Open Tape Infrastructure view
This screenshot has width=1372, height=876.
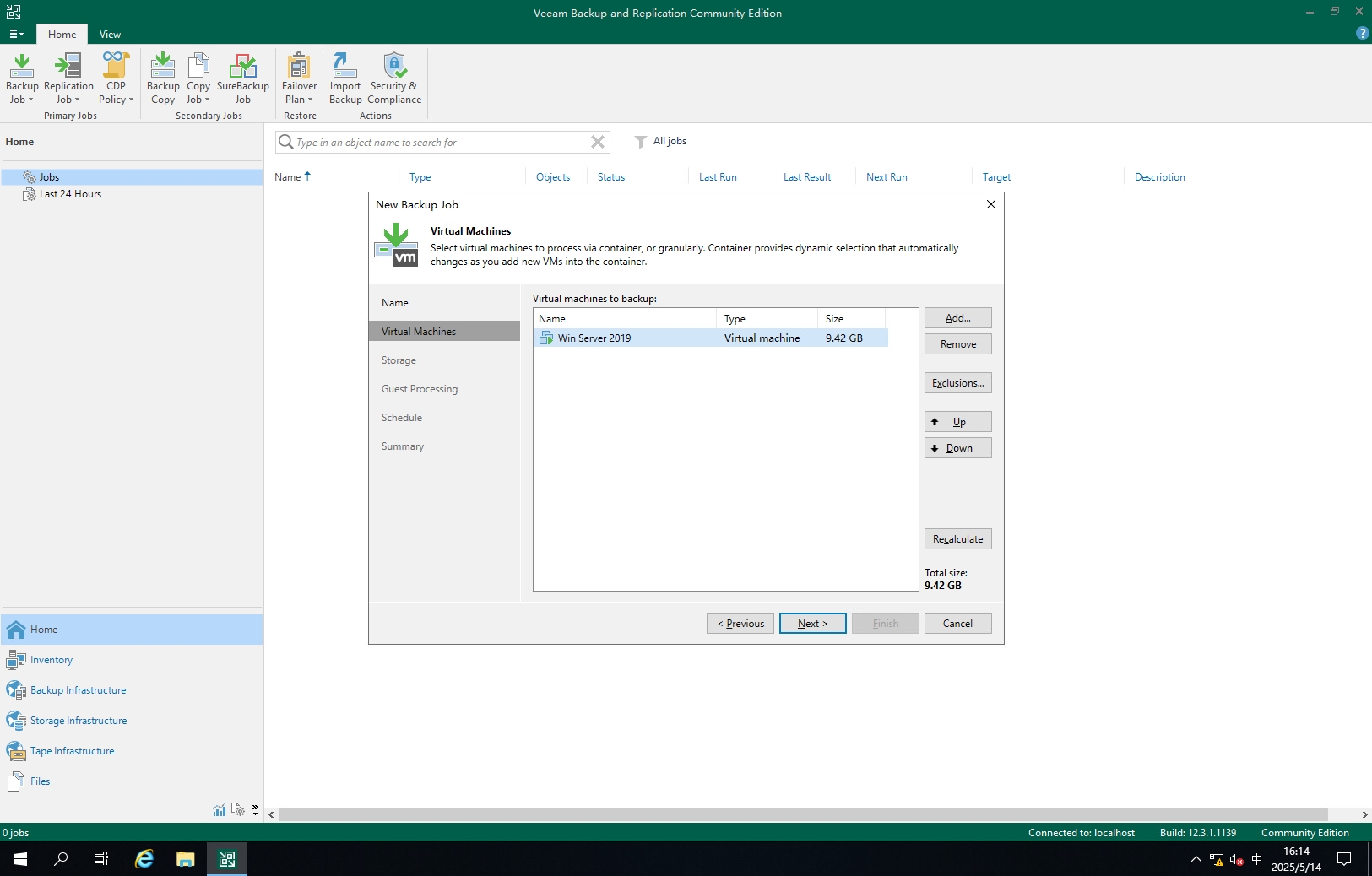(72, 751)
